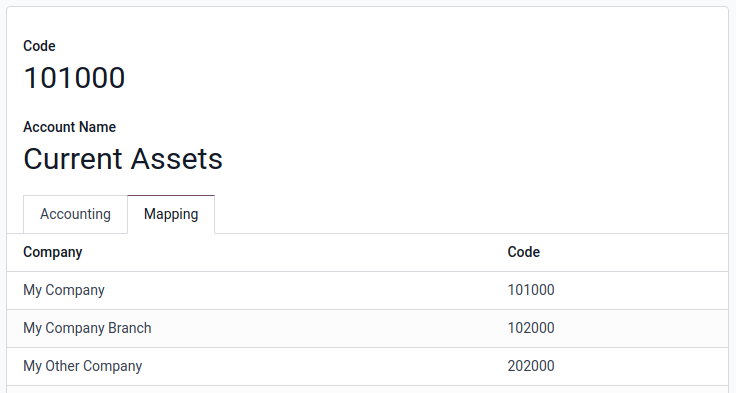Screen dimensions: 736x393
Task: Click the Code label above 101000
Action: pyautogui.click(x=39, y=46)
